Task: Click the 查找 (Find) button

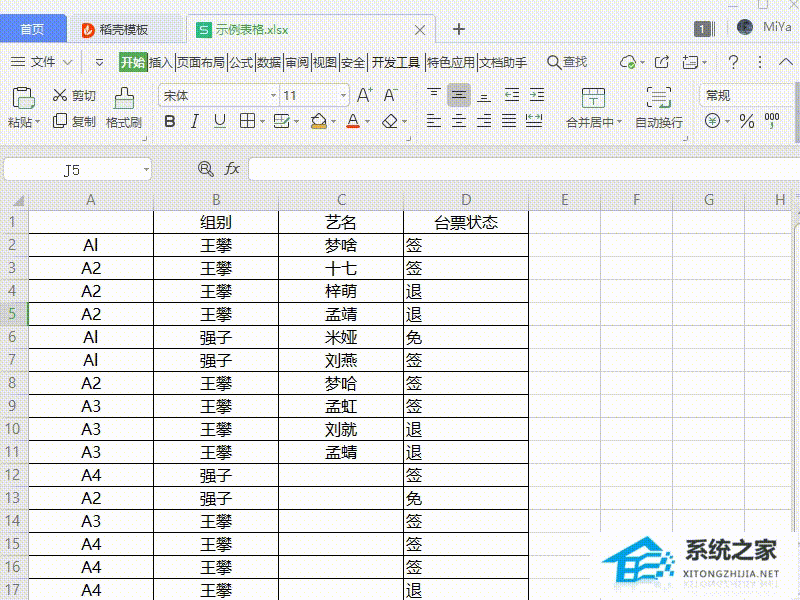Action: (x=567, y=62)
